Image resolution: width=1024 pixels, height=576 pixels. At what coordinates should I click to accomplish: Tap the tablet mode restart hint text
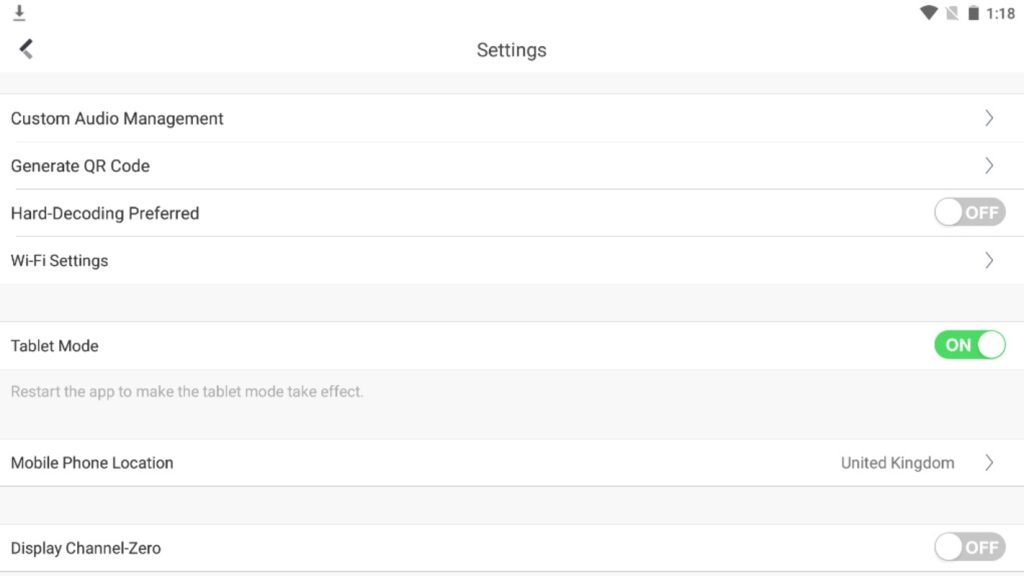pyautogui.click(x=187, y=392)
